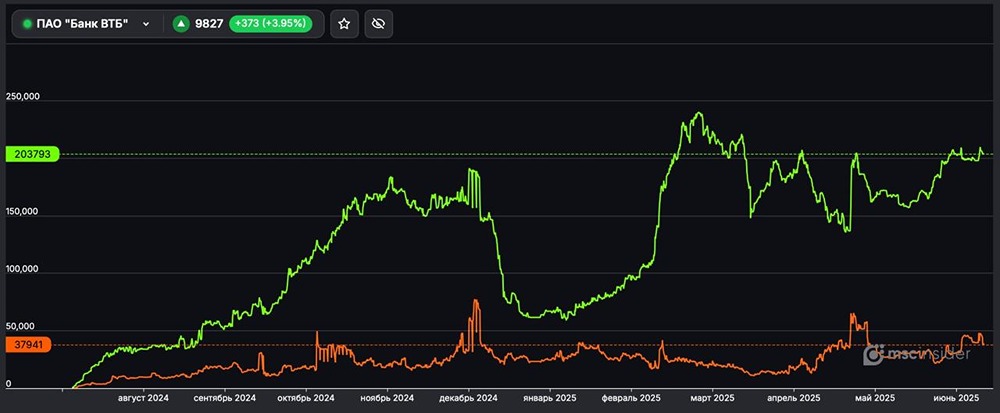Click the green 203793 value label
Screen dimensions: 1000x413
[33, 154]
